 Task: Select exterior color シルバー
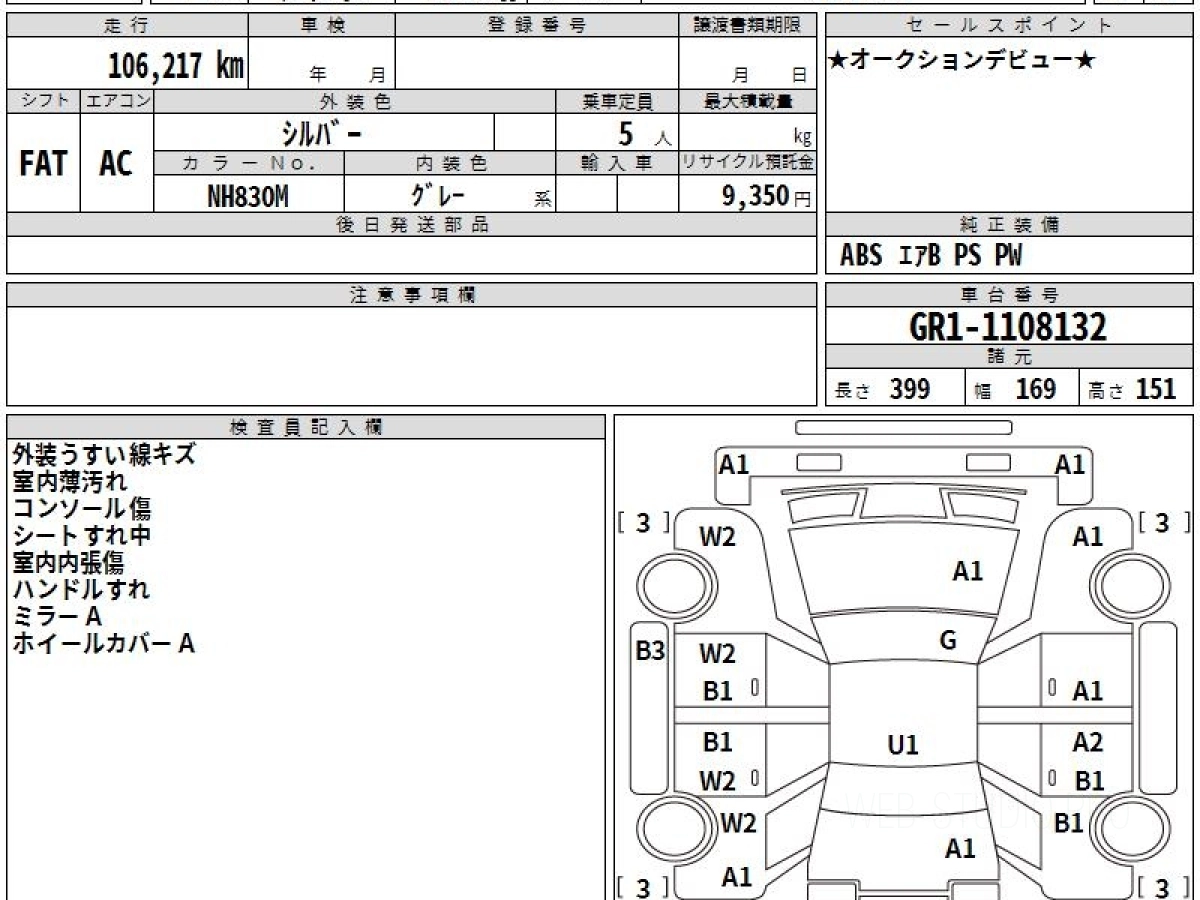[x=320, y=132]
